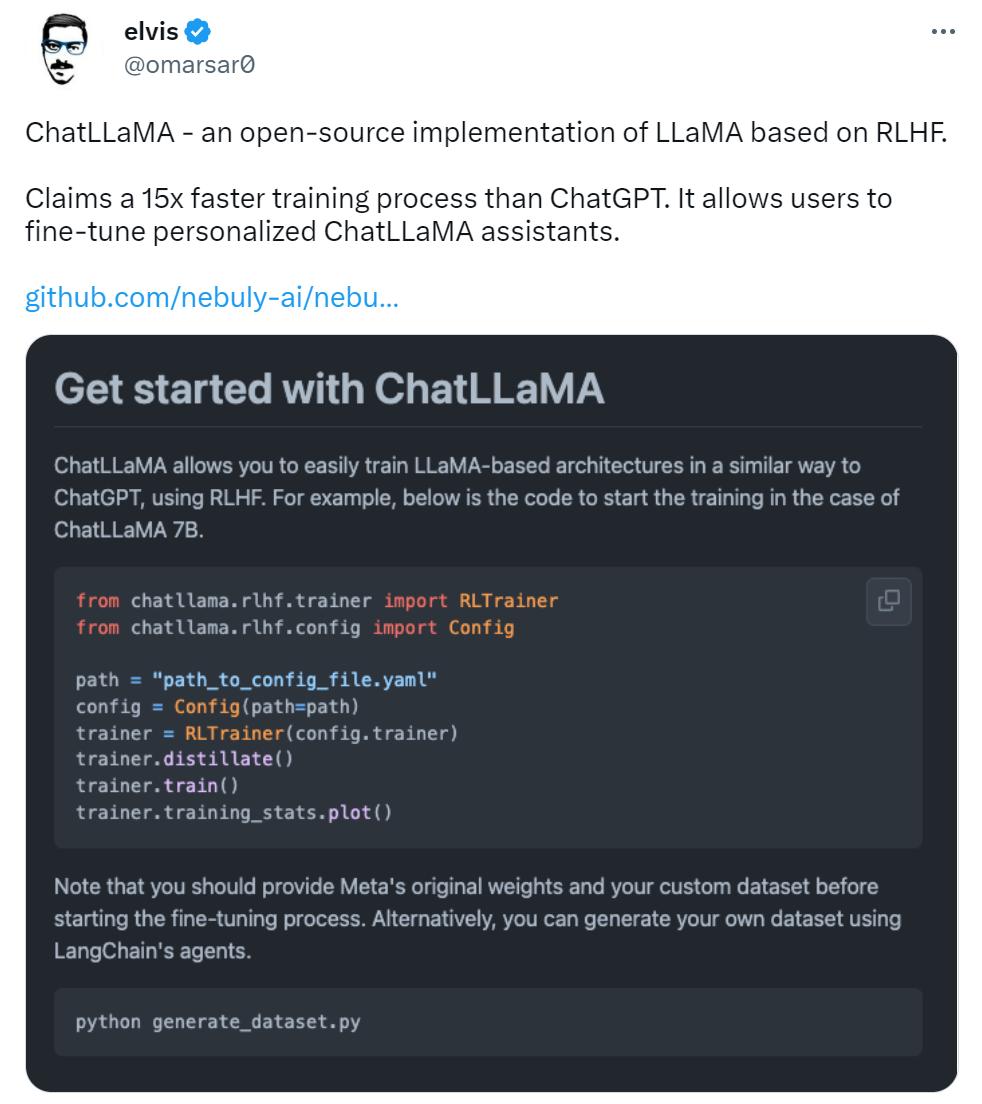Click the "path_to_config_file.yaml" string in the code

coord(295,680)
